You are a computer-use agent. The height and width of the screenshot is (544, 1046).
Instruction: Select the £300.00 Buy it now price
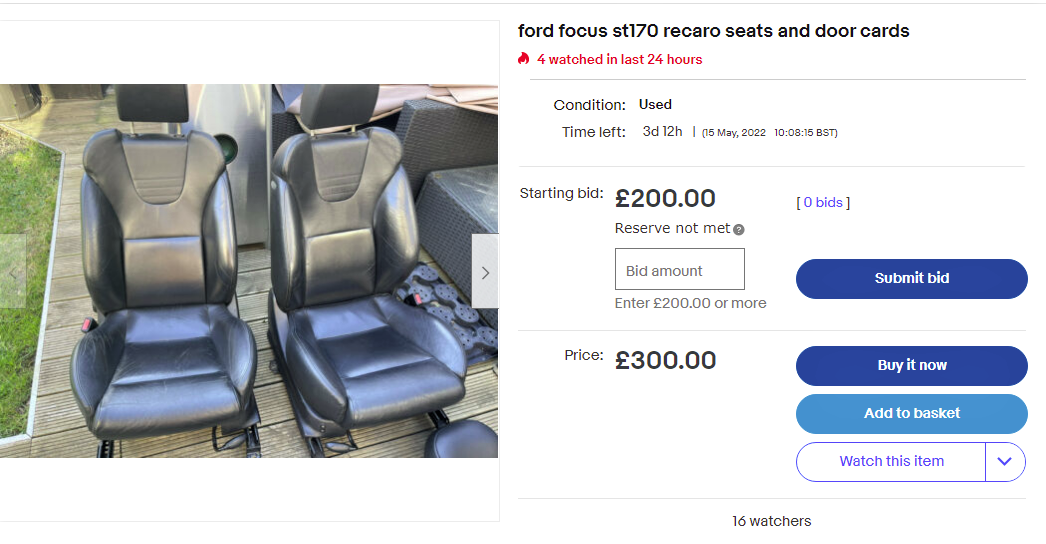[x=665, y=361]
